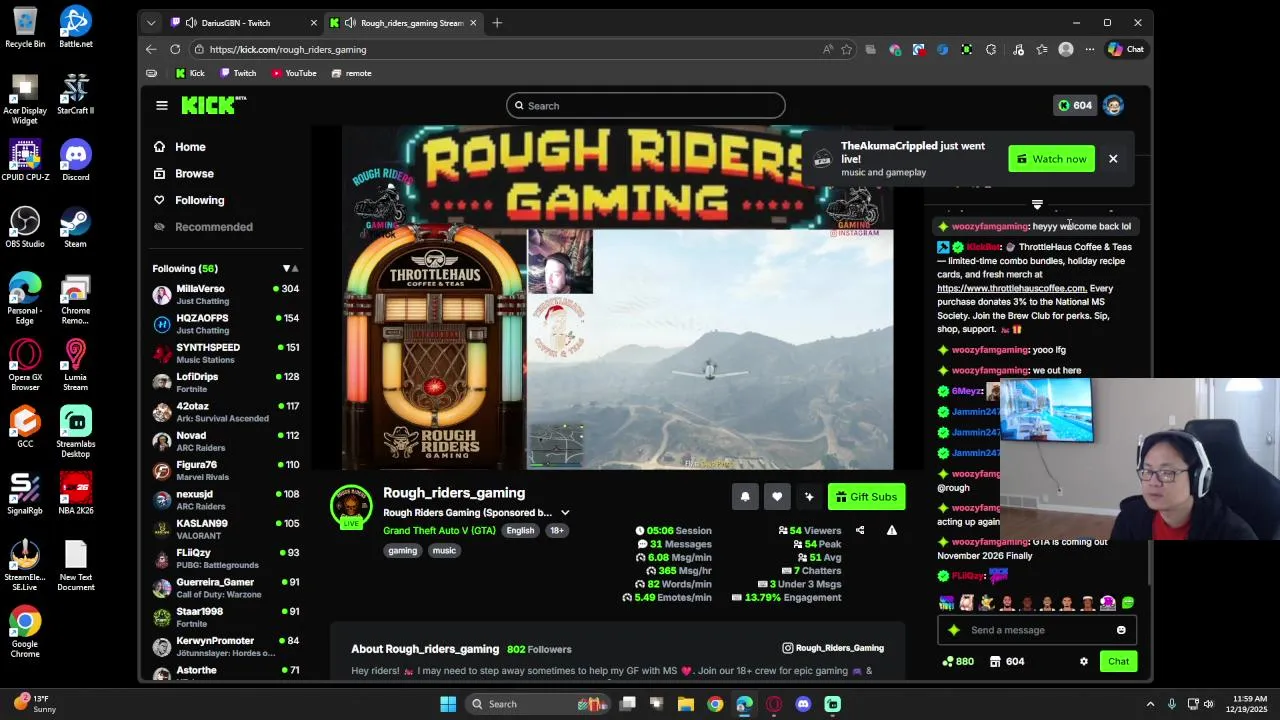The image size is (1280, 720).
Task: Open Edge settings and more menu
Action: coord(1090,49)
